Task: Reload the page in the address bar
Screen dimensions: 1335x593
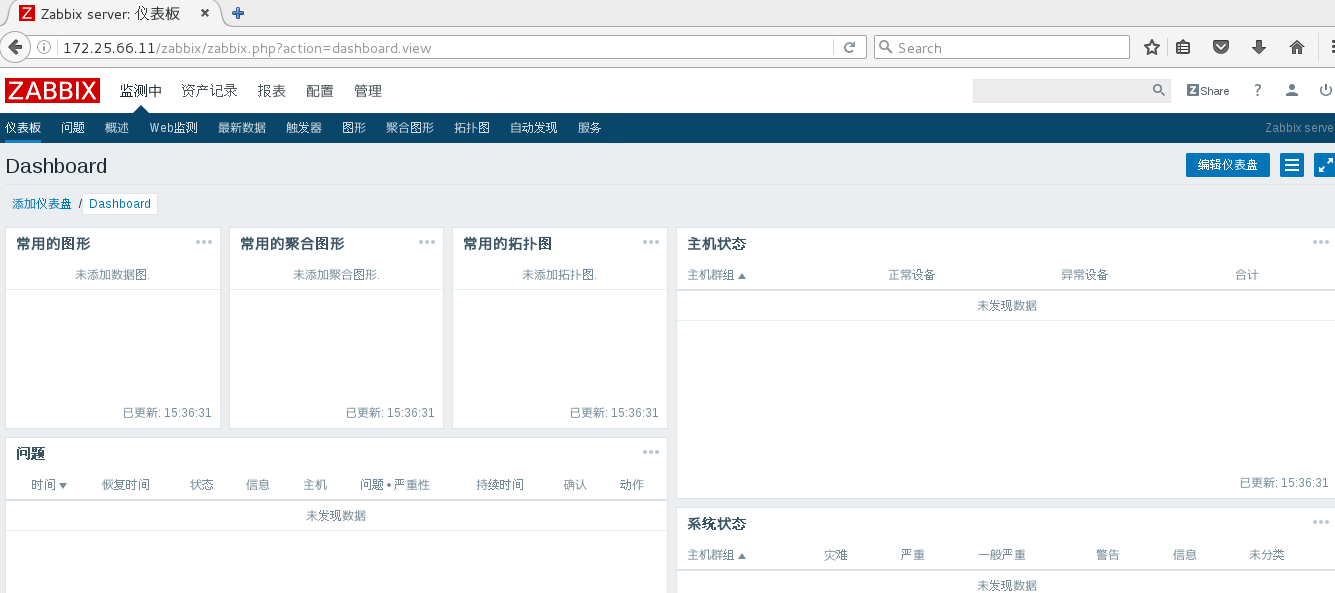Action: tap(849, 47)
